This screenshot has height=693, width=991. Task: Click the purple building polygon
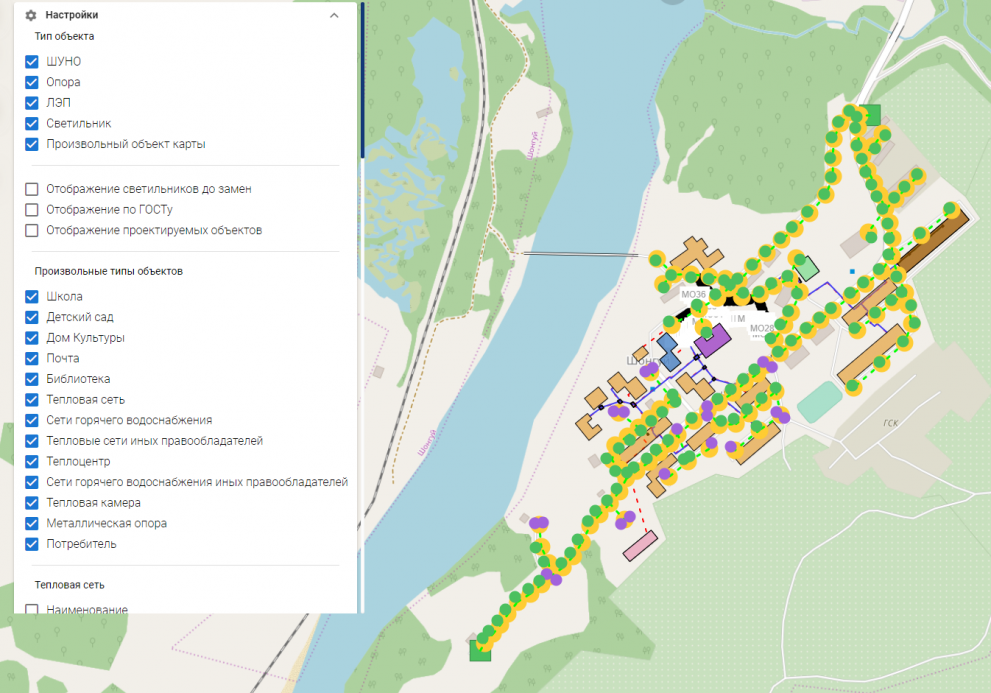pyautogui.click(x=712, y=341)
